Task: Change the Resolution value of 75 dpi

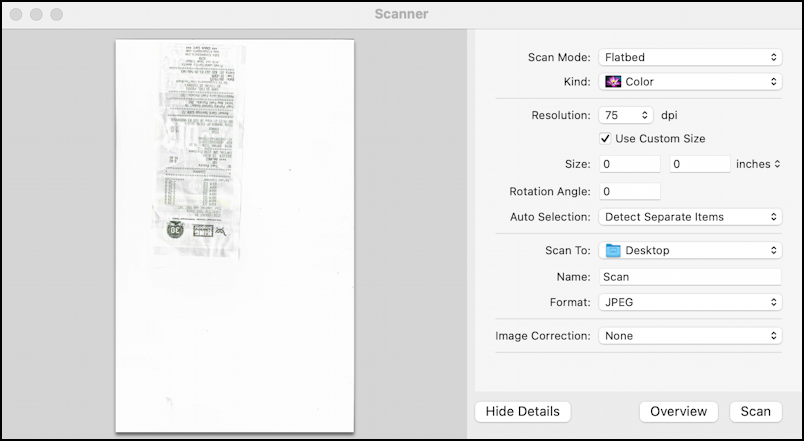Action: click(x=626, y=115)
